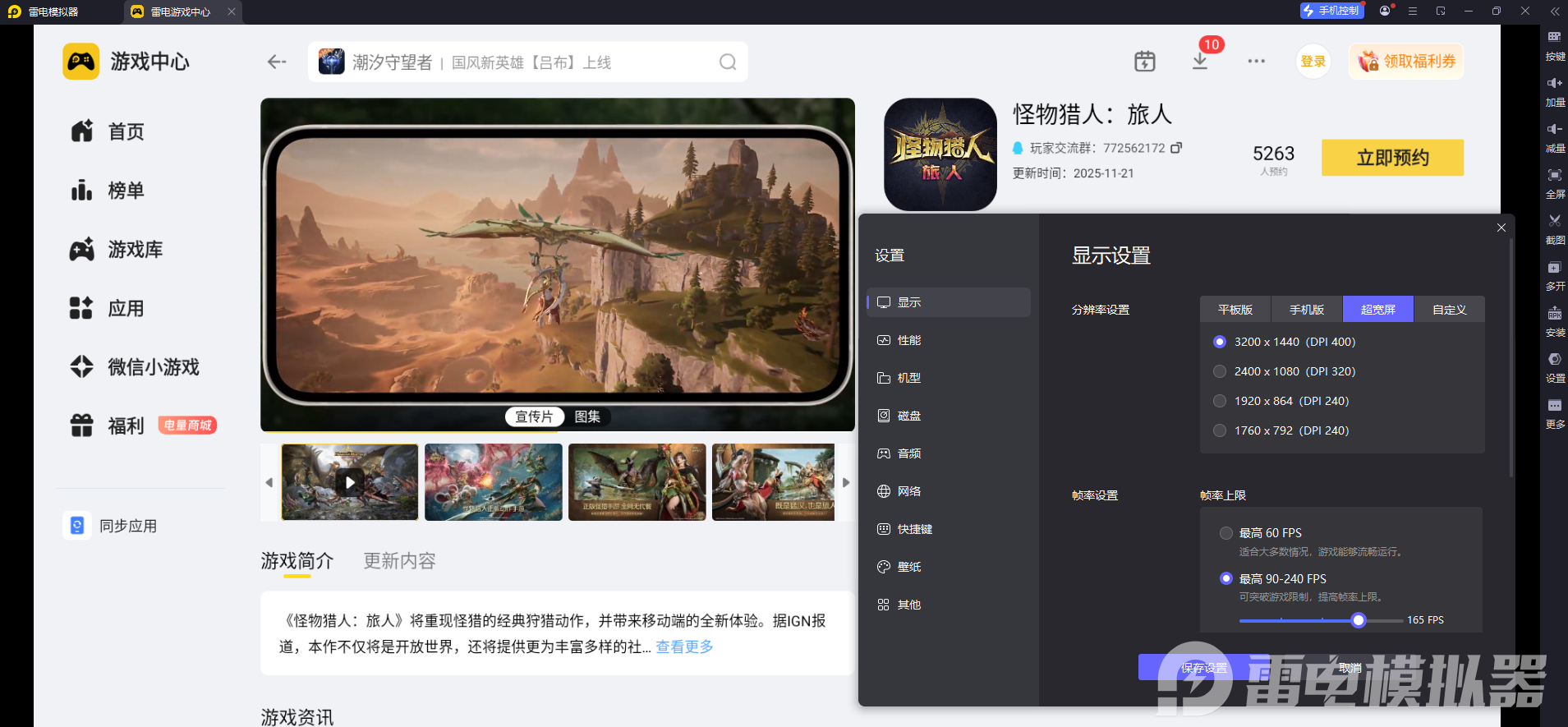Click the search magnifier icon

click(727, 62)
